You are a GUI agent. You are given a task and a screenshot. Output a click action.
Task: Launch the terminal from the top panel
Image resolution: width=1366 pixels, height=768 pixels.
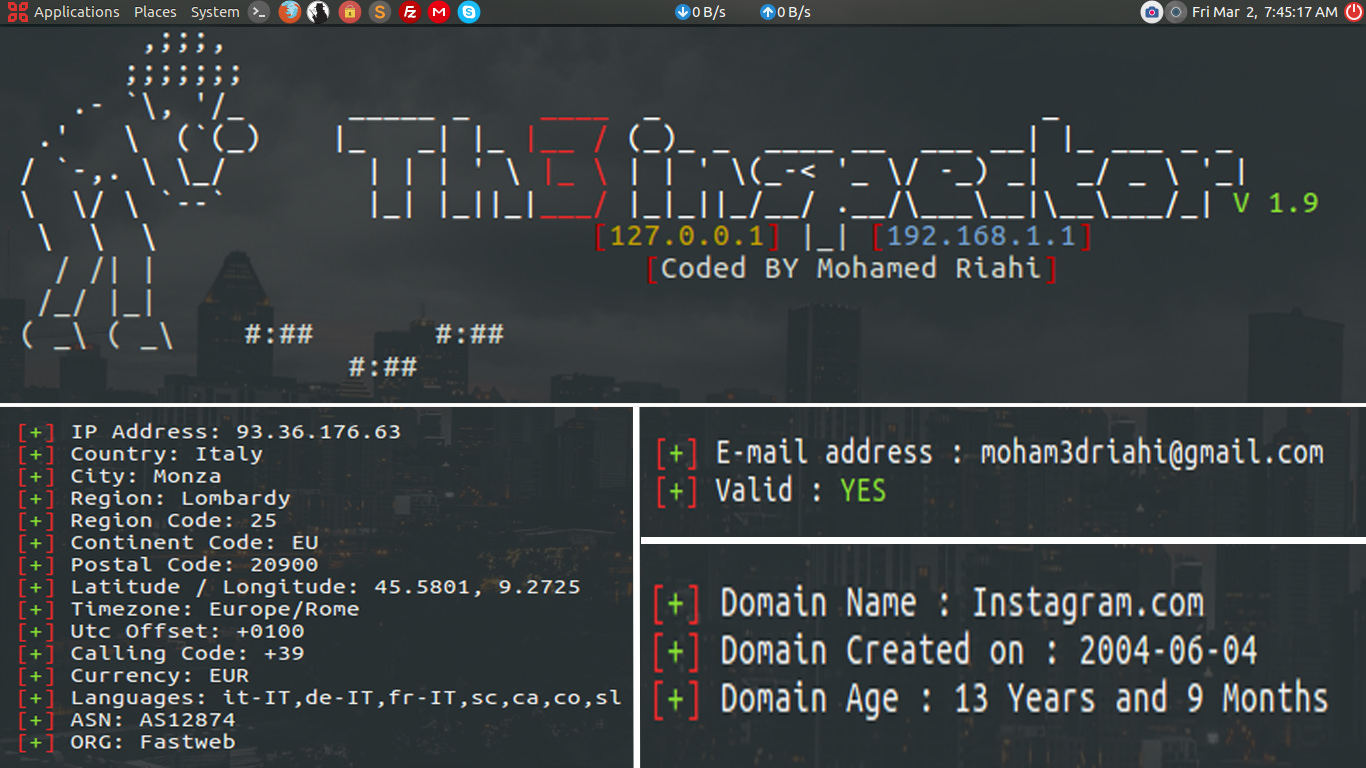[259, 12]
